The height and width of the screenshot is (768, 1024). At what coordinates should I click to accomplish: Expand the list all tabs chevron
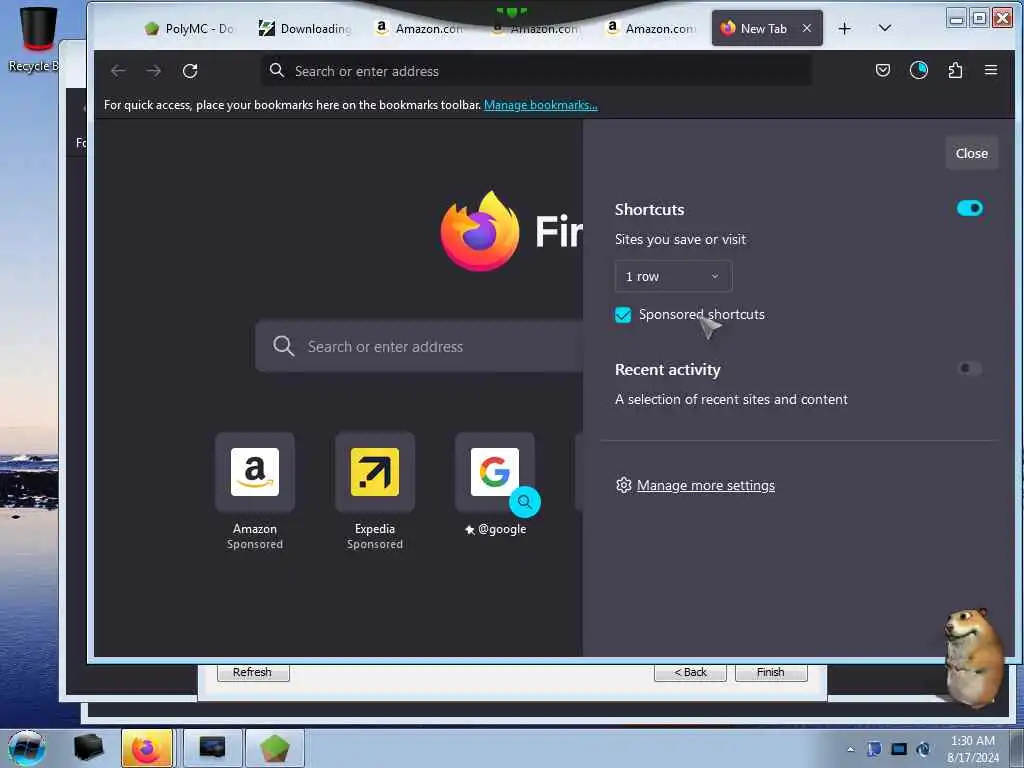[x=885, y=28]
